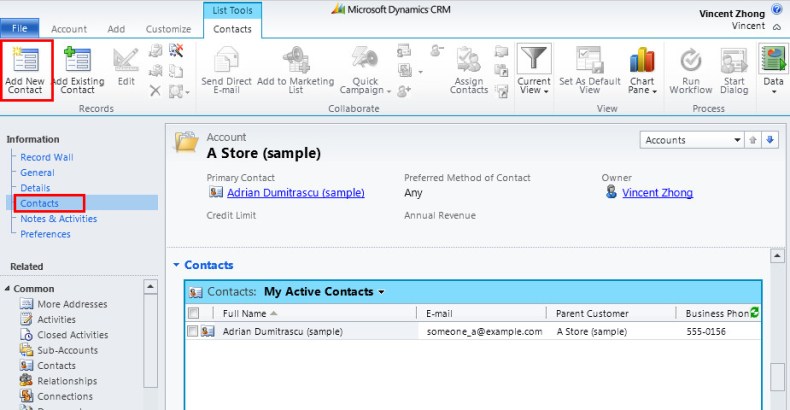Image resolution: width=790 pixels, height=410 pixels.
Task: Click the 555-0156 phone cell
Action: [x=706, y=331]
